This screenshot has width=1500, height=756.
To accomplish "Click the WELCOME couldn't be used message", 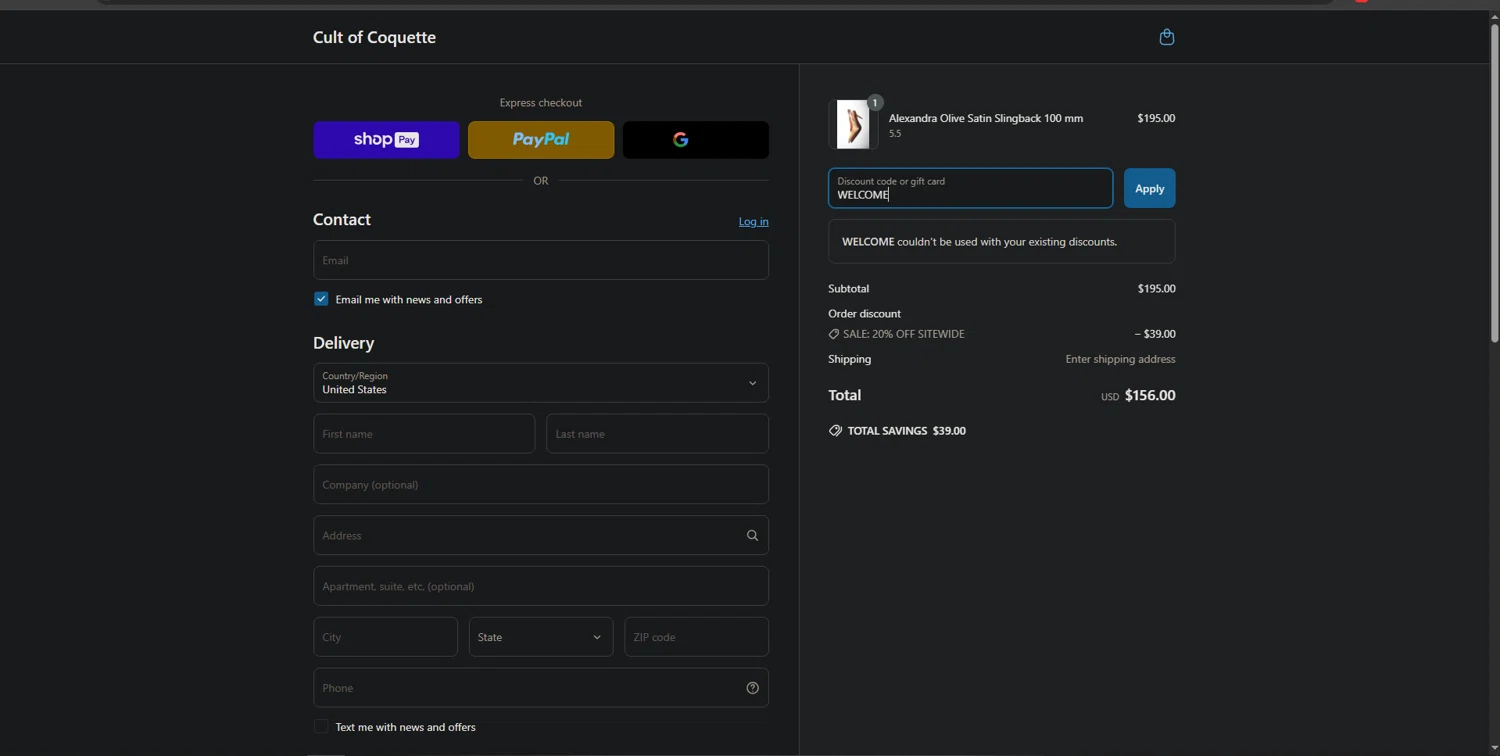I will pyautogui.click(x=1002, y=242).
